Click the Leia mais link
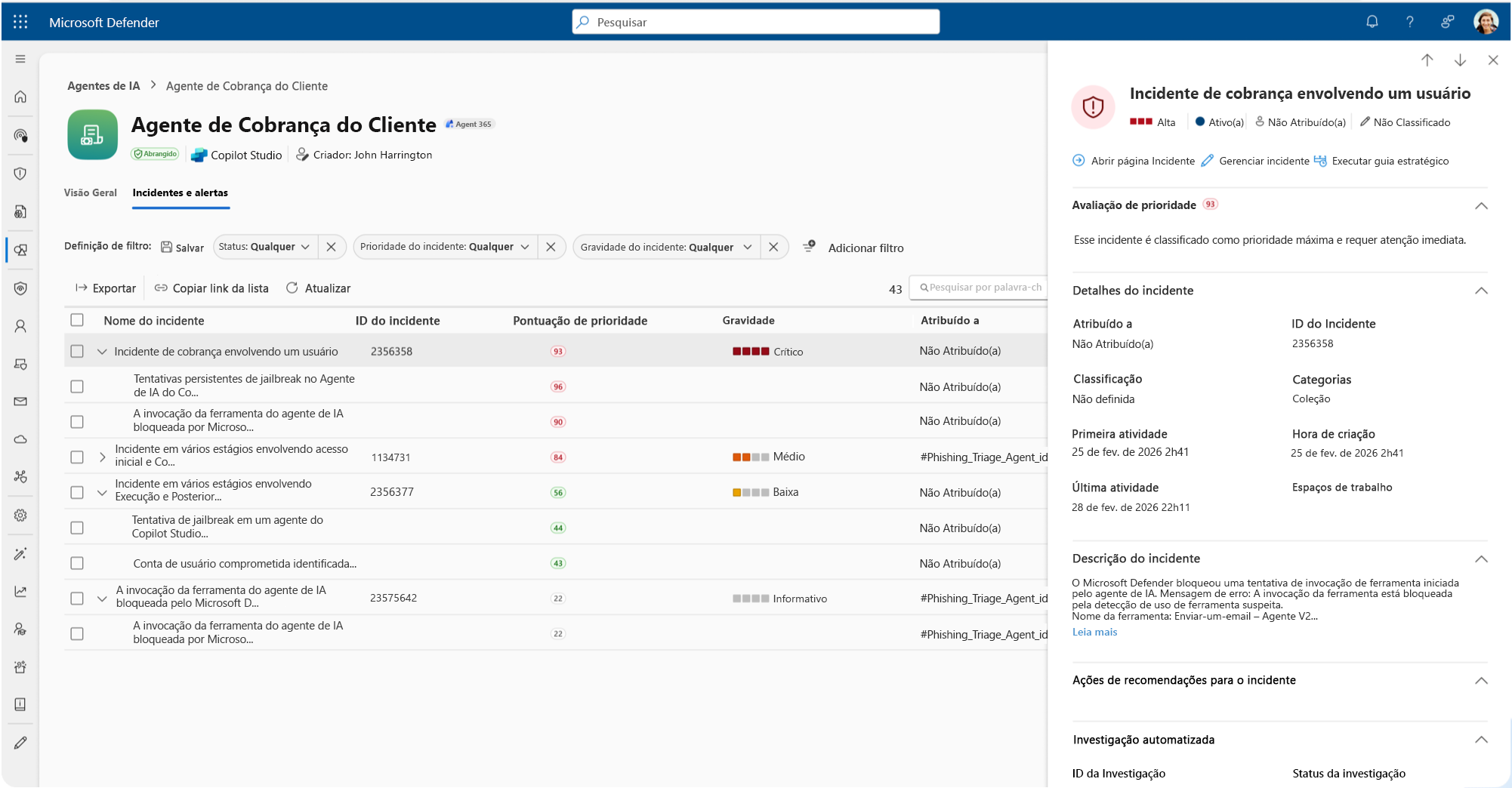1512x788 pixels. pyautogui.click(x=1094, y=633)
